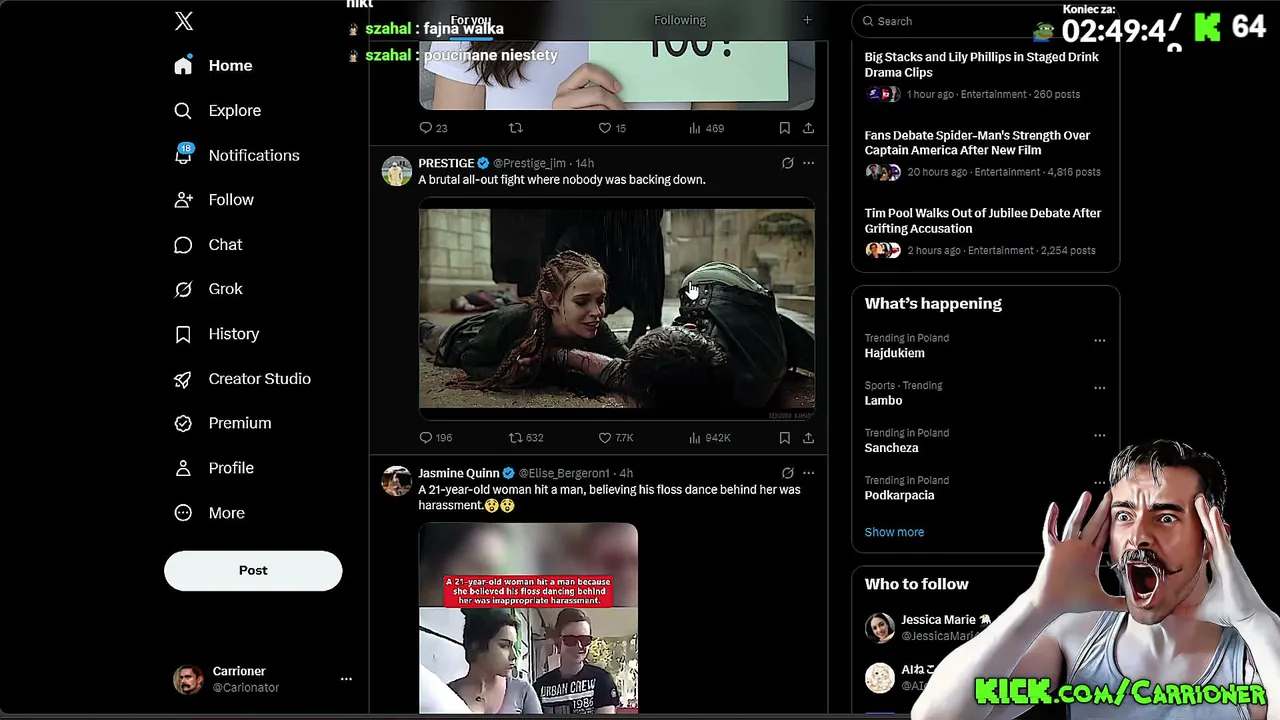Open Jasmine Quinn's profile avatar

[x=397, y=481]
